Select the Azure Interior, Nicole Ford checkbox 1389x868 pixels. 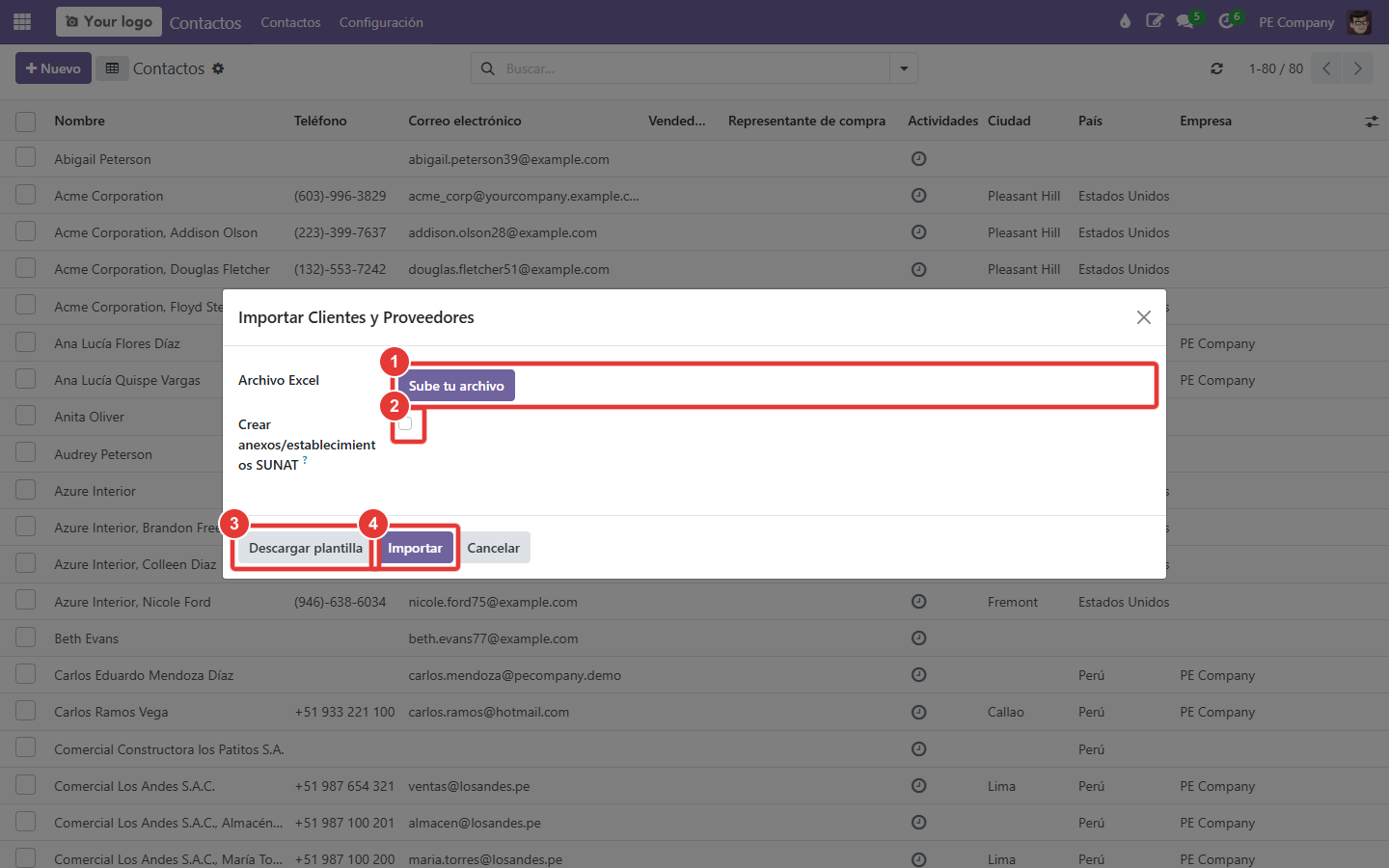point(26,601)
